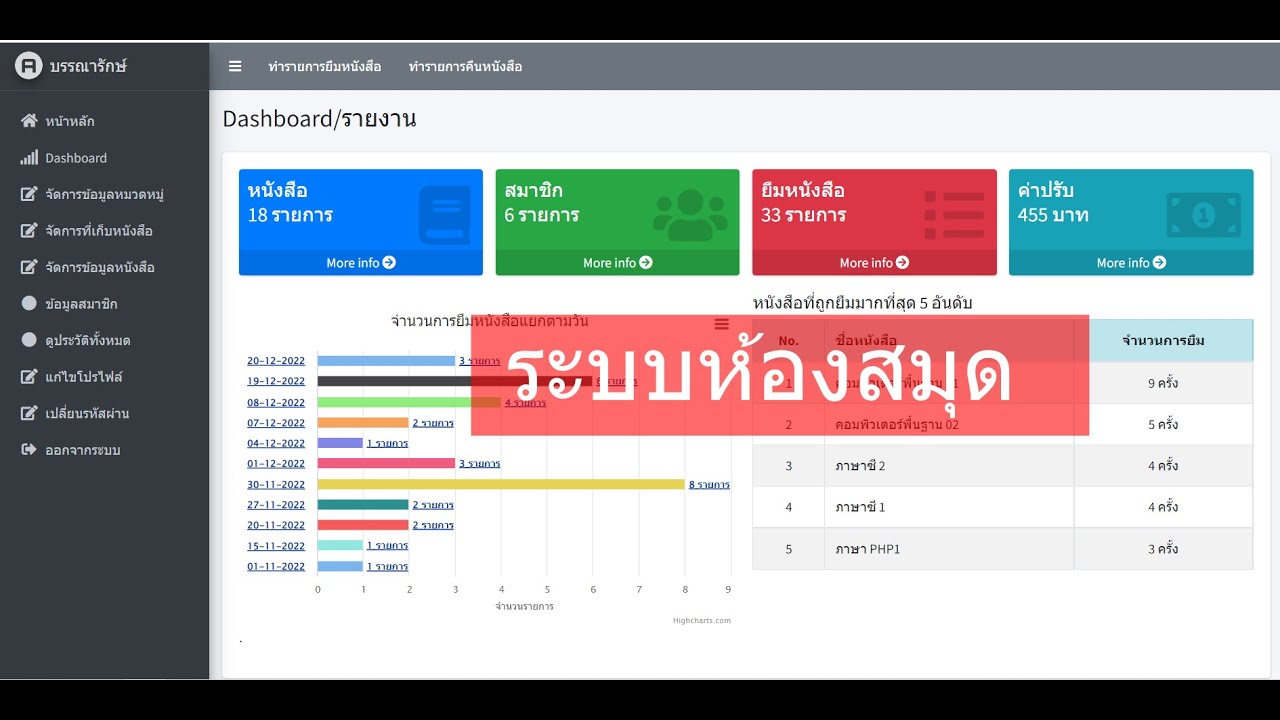Click the money icon in ค่าปรับ card
This screenshot has width=1280, height=720.
coord(1204,214)
